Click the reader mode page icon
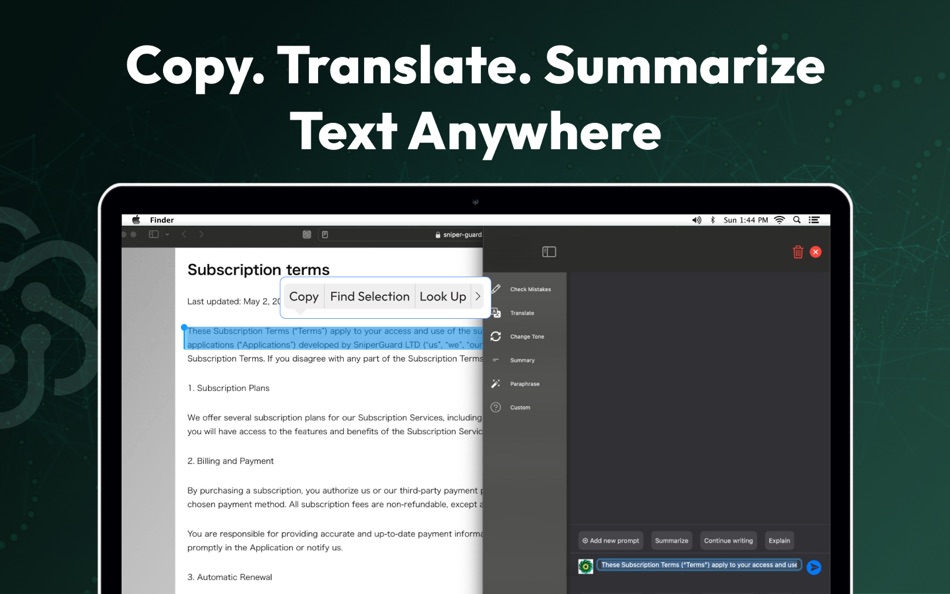Screen dimensions: 950x594 tap(325, 235)
